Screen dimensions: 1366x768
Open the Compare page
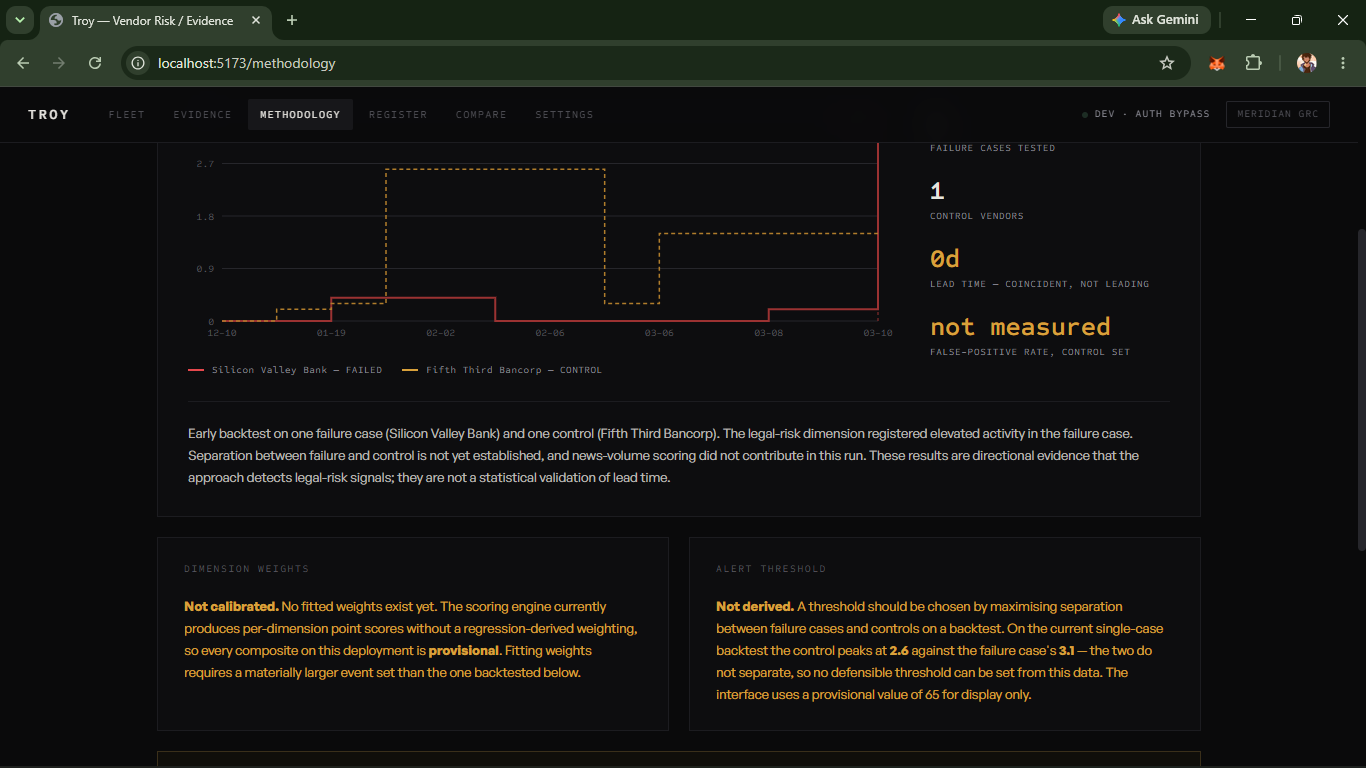click(481, 115)
